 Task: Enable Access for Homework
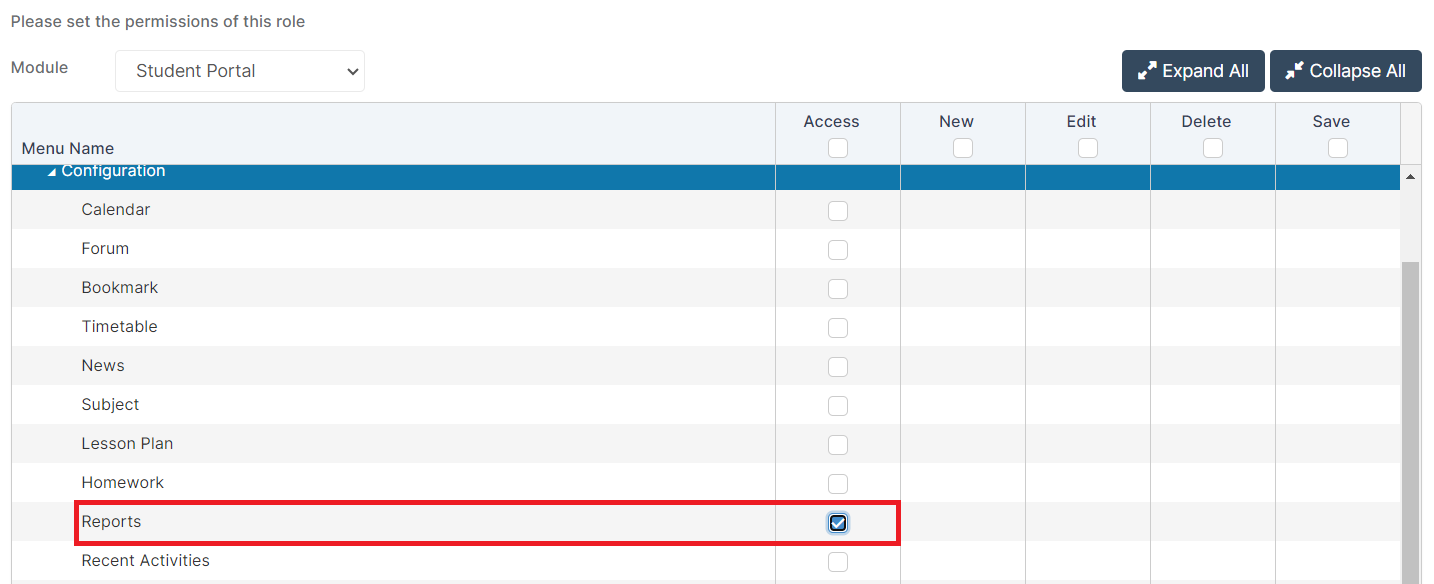[838, 484]
